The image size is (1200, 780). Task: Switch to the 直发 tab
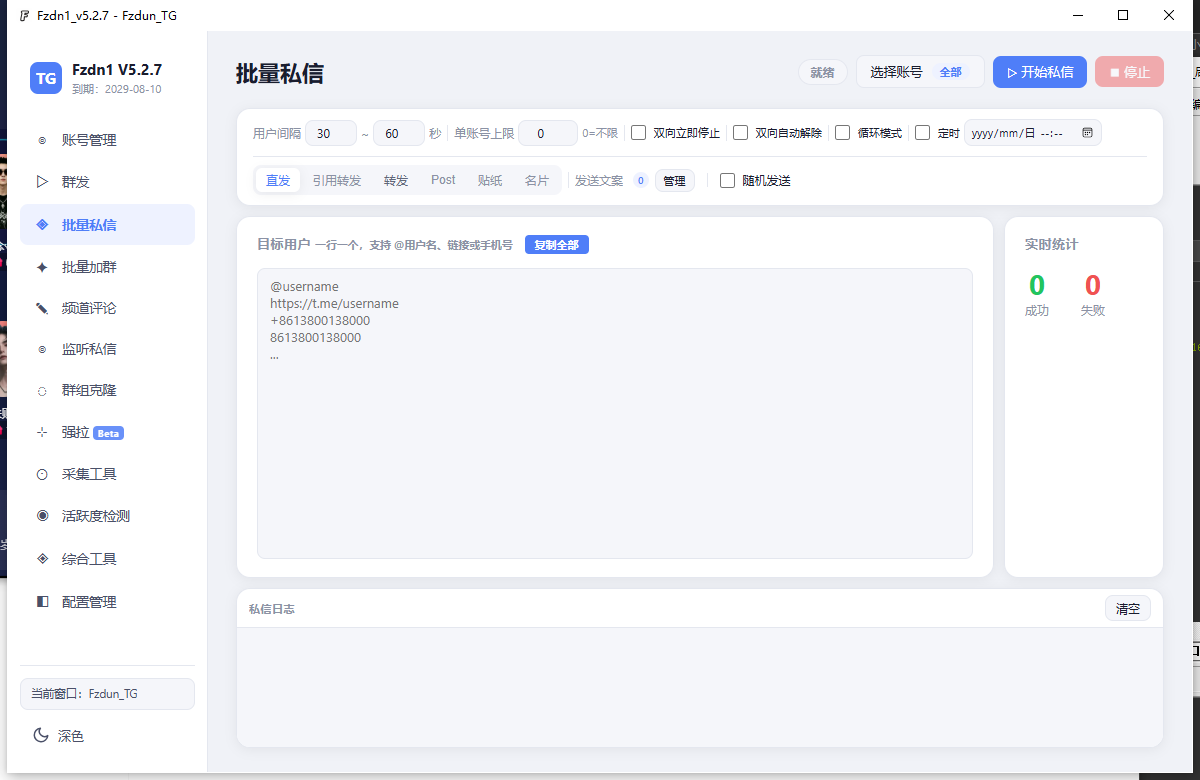click(278, 180)
